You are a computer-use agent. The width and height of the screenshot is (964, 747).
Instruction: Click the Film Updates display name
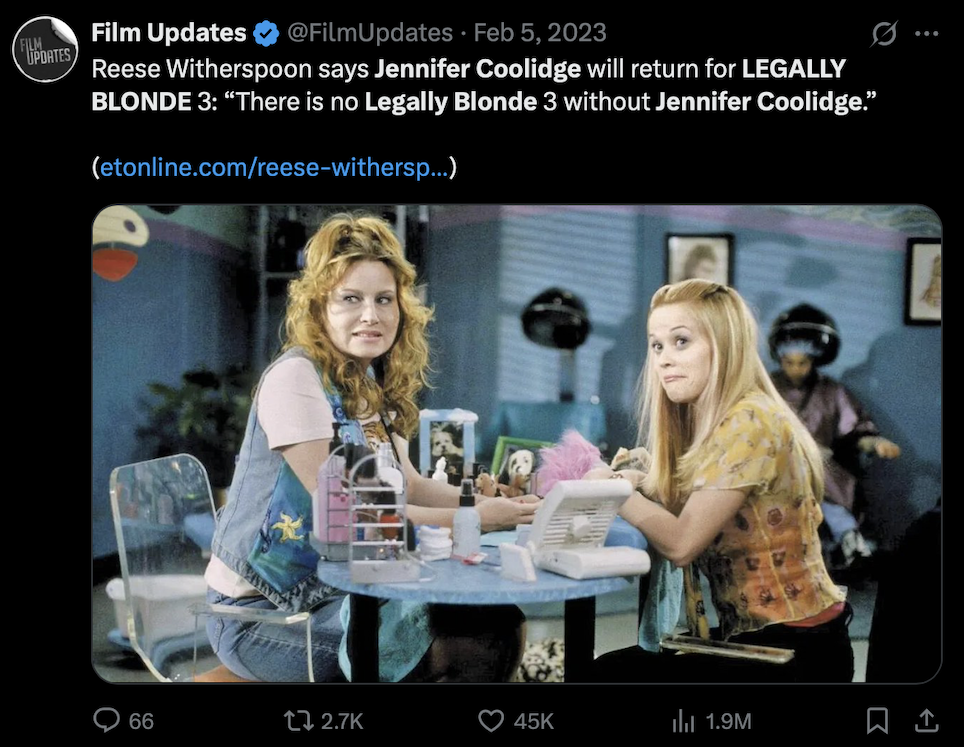(x=169, y=33)
